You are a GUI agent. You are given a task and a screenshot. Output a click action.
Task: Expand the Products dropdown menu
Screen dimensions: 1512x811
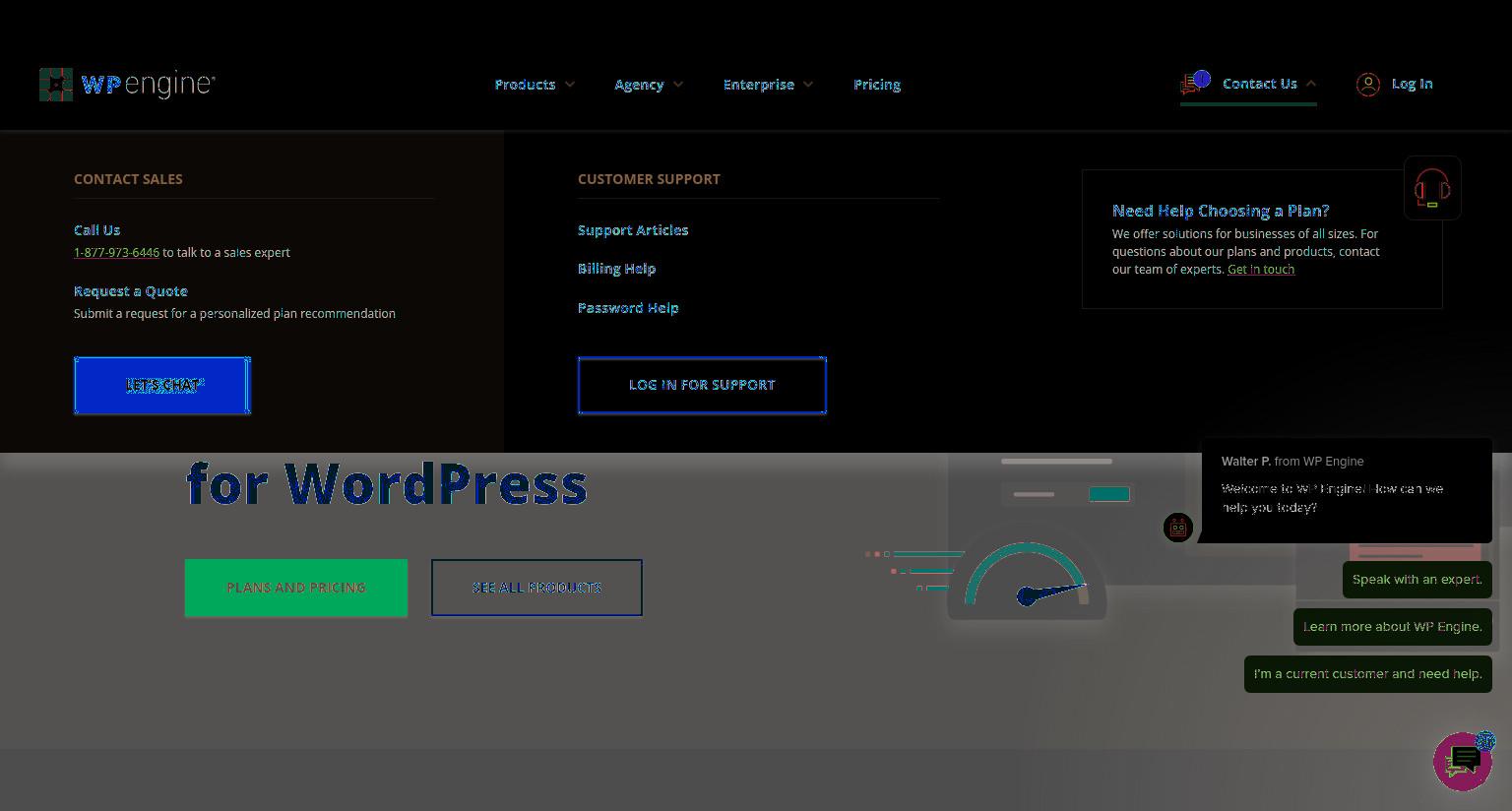pos(535,85)
